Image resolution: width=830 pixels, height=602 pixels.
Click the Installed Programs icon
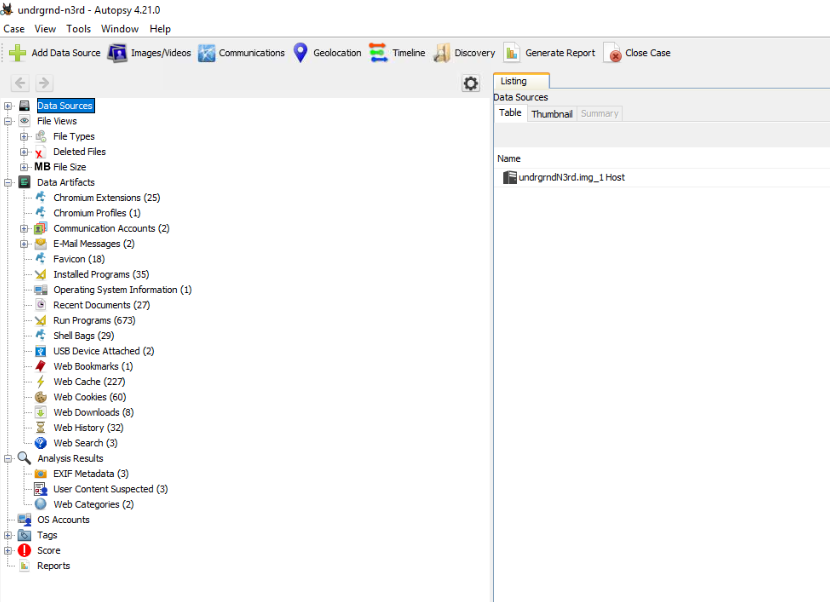pos(41,274)
